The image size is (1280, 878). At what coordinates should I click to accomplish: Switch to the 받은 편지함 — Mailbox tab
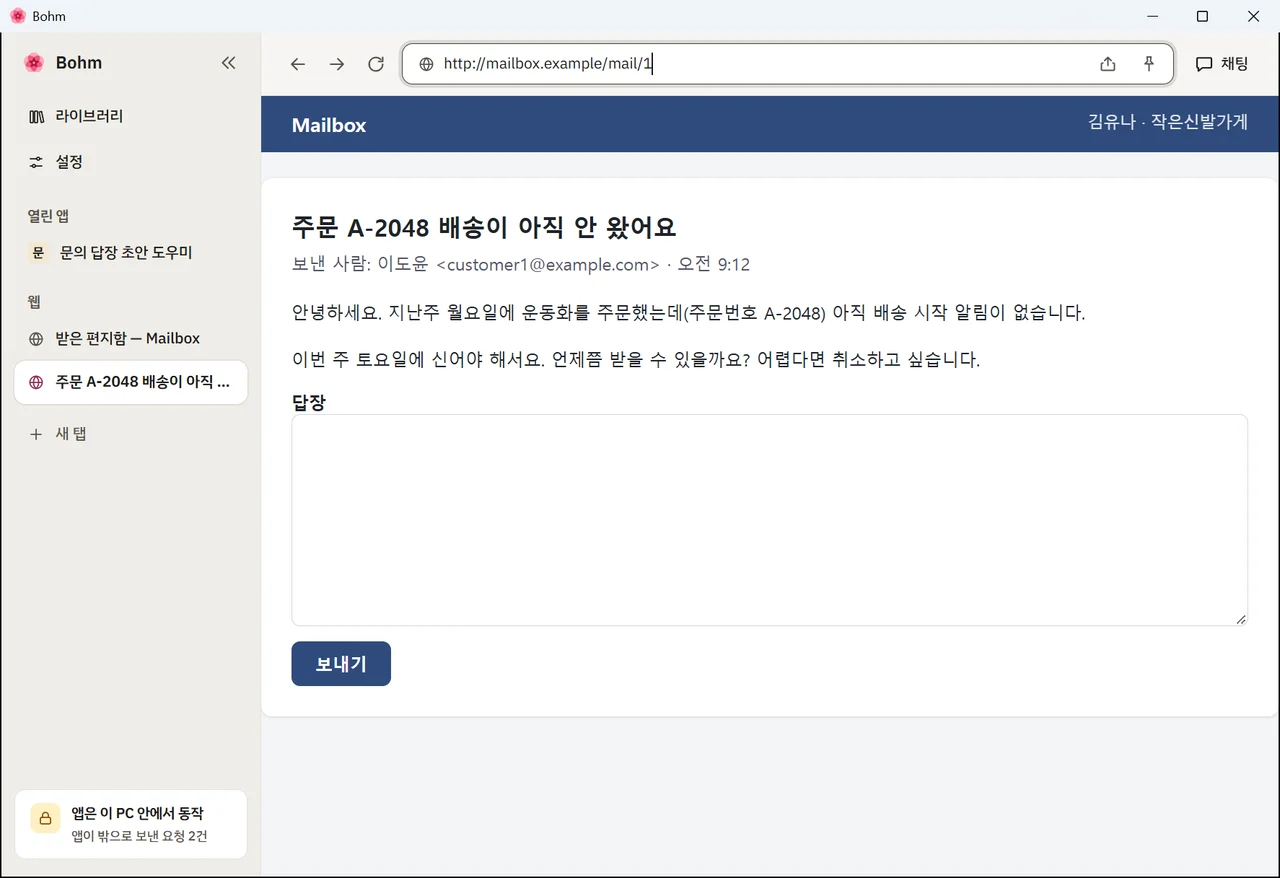tap(131, 339)
